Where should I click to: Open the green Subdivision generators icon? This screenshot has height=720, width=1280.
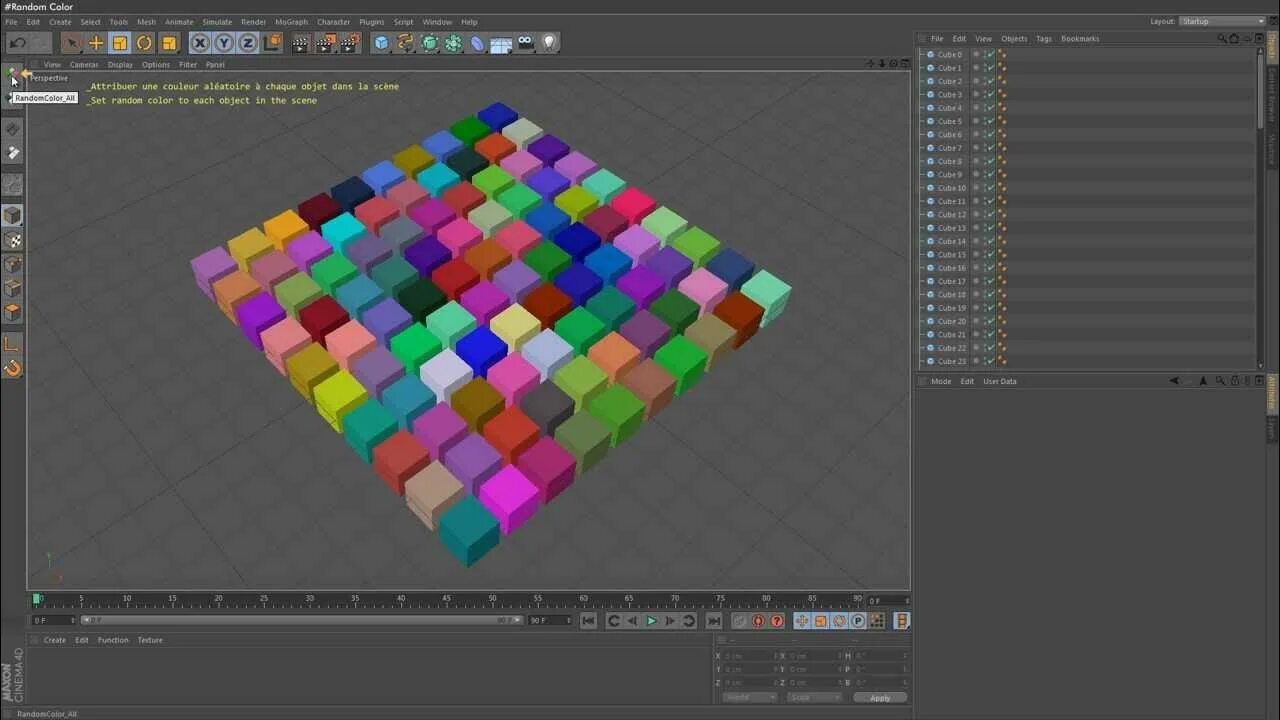point(429,43)
